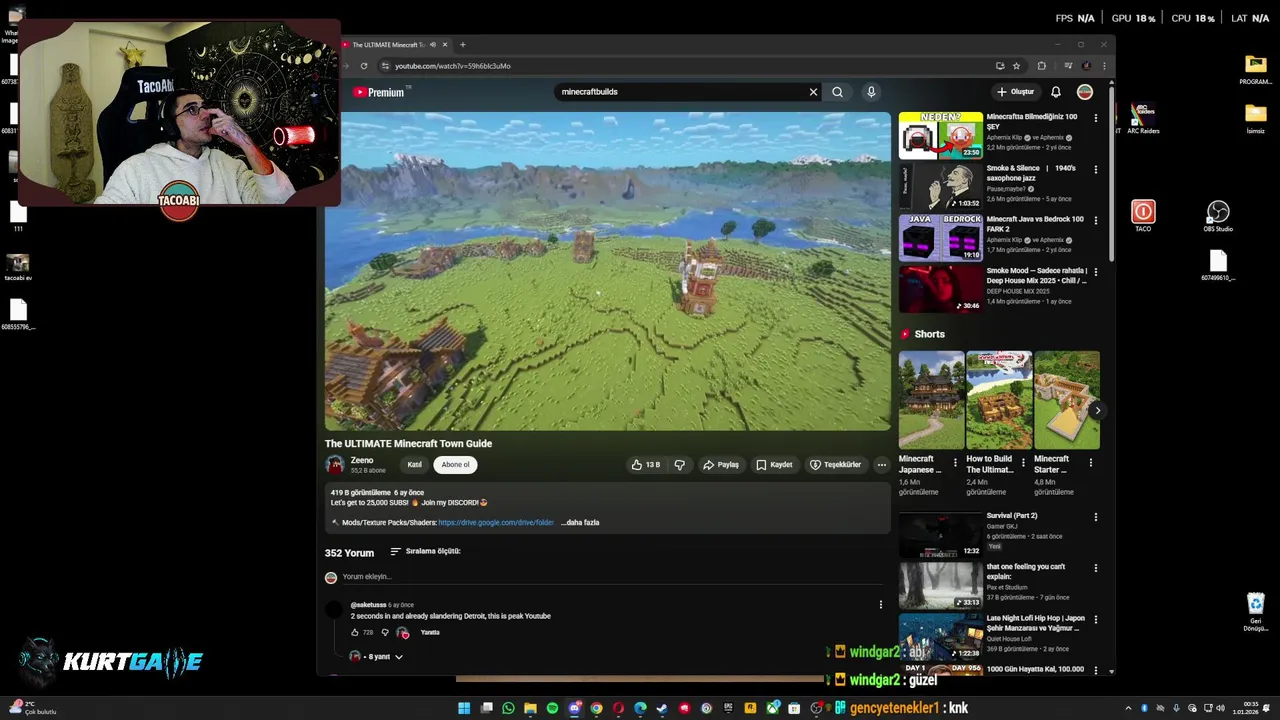Viewport: 1280px width, 720px height.
Task: Dislike the @saketusss comment
Action: point(385,633)
